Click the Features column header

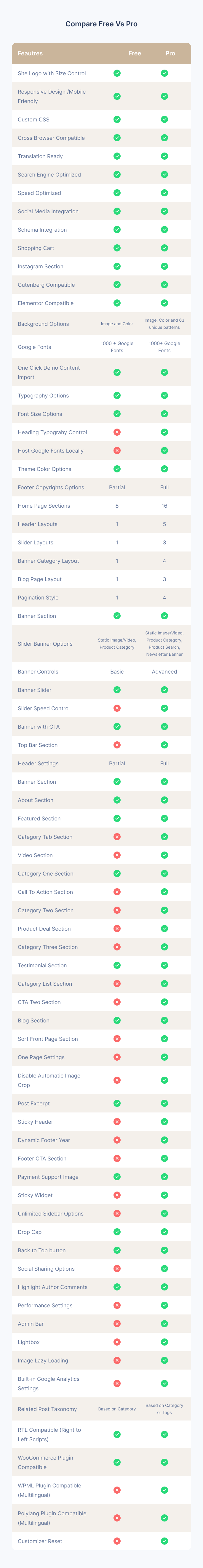coord(31,54)
